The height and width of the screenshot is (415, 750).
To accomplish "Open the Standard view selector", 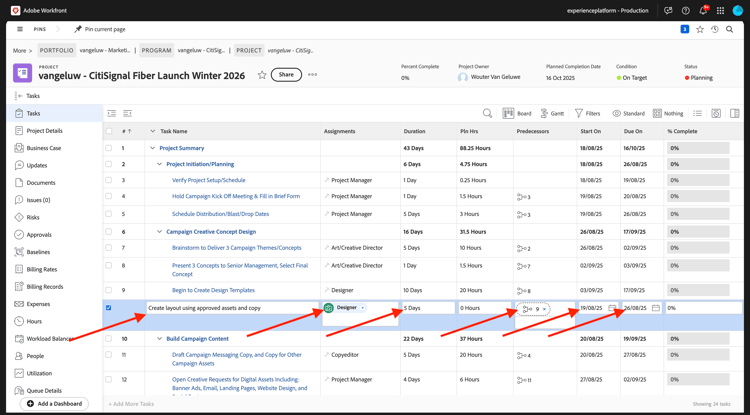I will [629, 113].
